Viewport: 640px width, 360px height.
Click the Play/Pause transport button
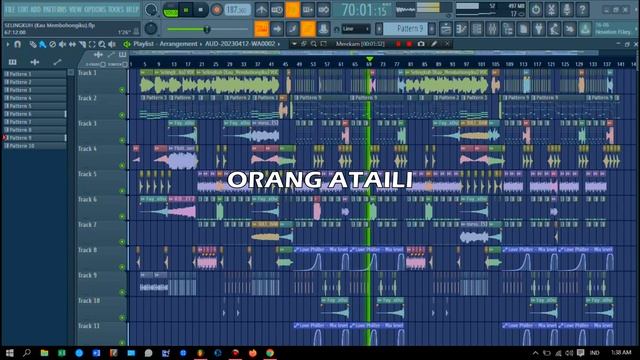186,10
